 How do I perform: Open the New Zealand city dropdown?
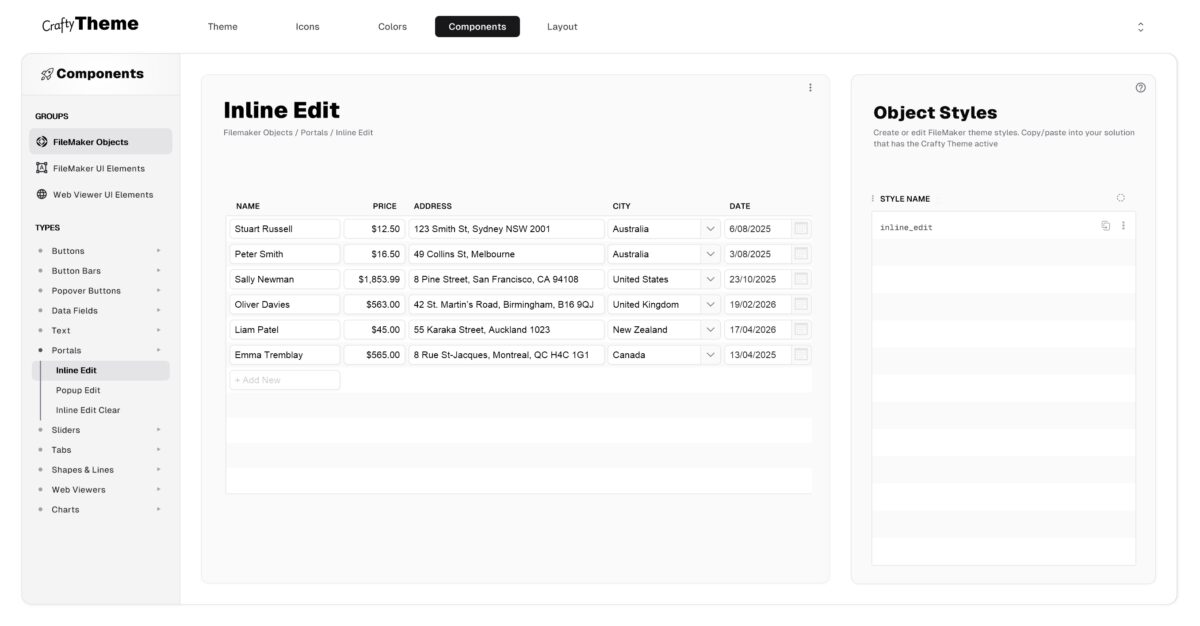[711, 329]
